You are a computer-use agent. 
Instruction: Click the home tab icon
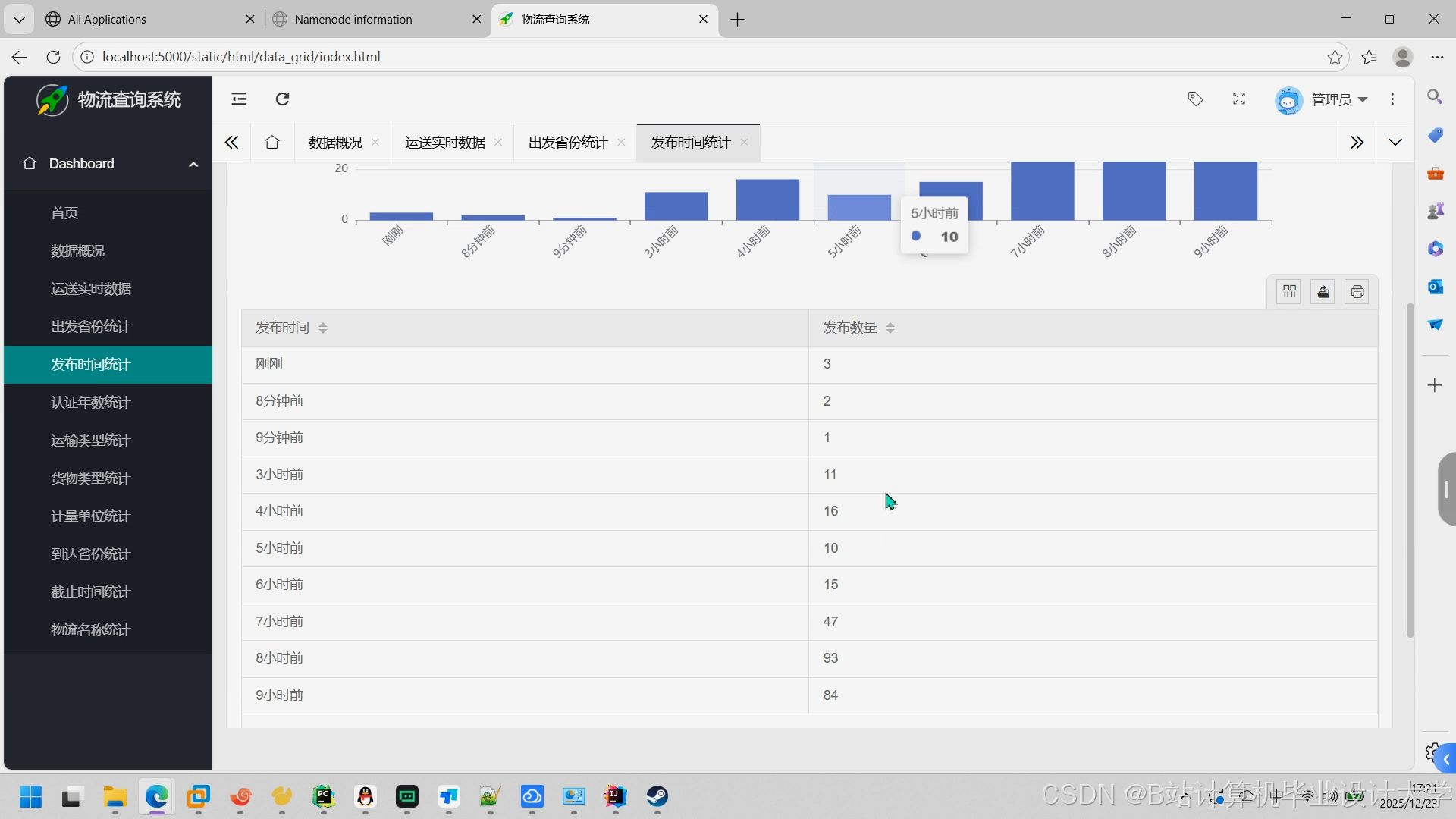click(x=272, y=143)
